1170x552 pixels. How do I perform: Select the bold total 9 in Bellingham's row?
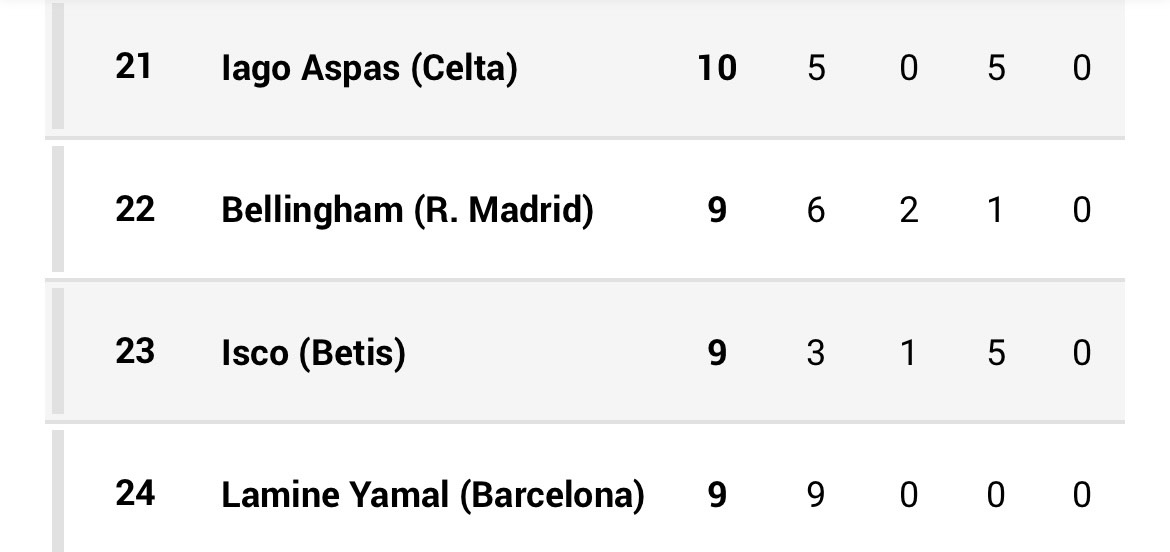pyautogui.click(x=717, y=211)
